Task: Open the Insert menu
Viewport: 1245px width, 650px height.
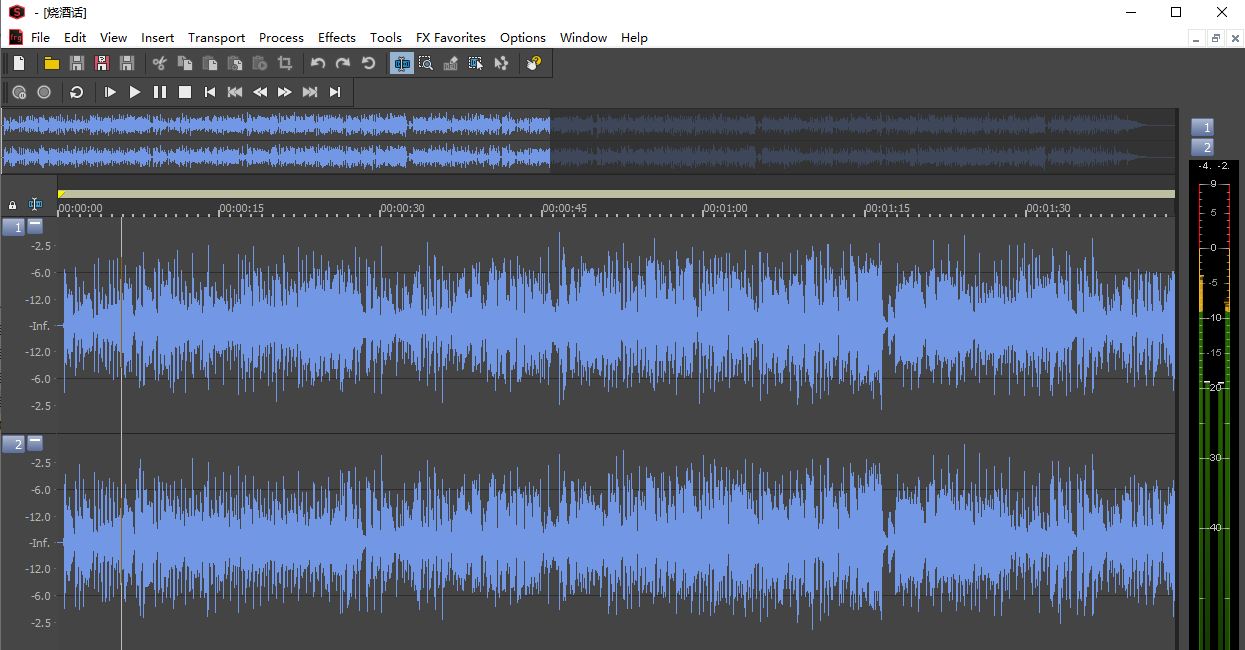Action: pyautogui.click(x=158, y=37)
